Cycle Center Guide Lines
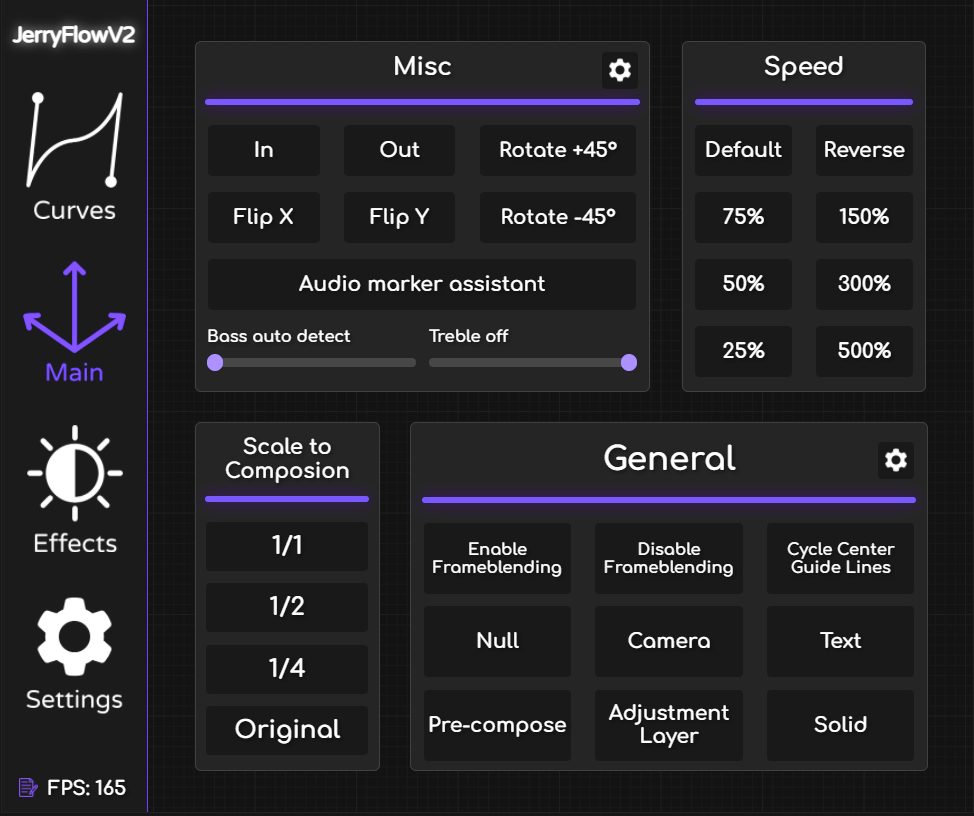 click(x=840, y=558)
